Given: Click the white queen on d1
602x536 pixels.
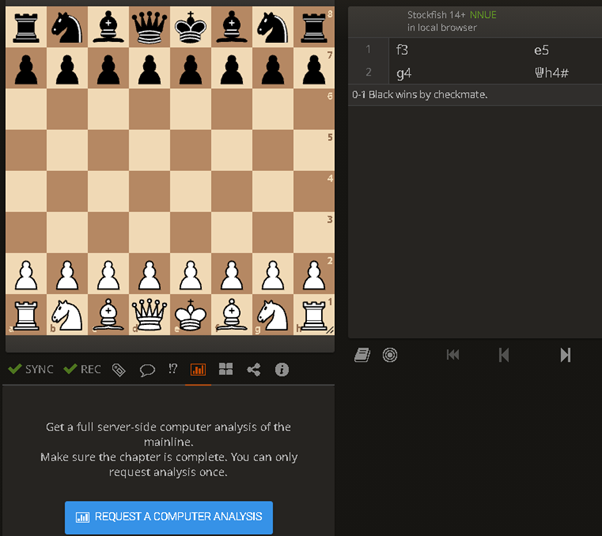Looking at the screenshot, I should pos(149,315).
